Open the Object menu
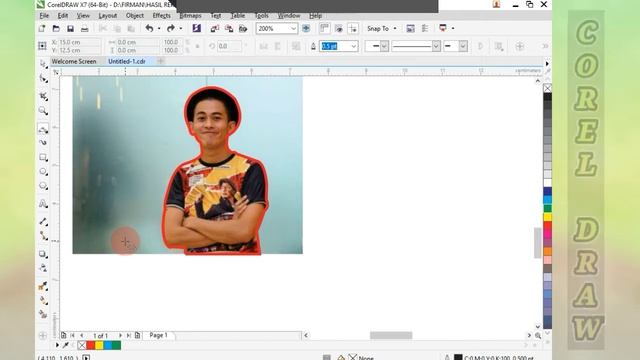The image size is (640, 360). click(x=135, y=16)
